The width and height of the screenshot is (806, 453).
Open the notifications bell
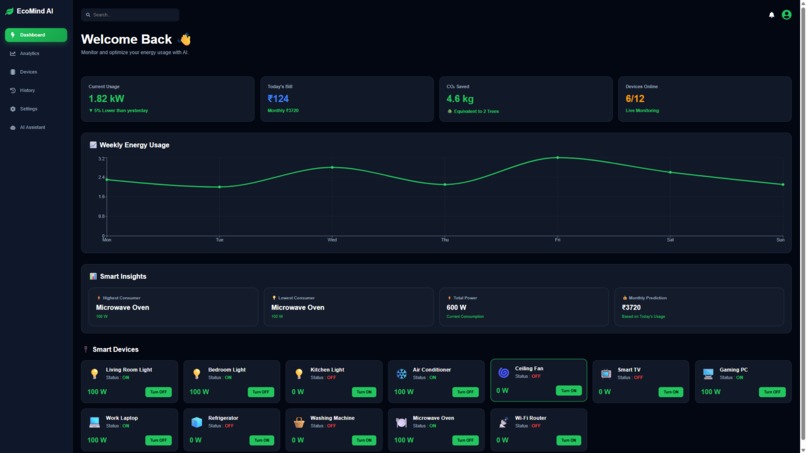(x=771, y=15)
